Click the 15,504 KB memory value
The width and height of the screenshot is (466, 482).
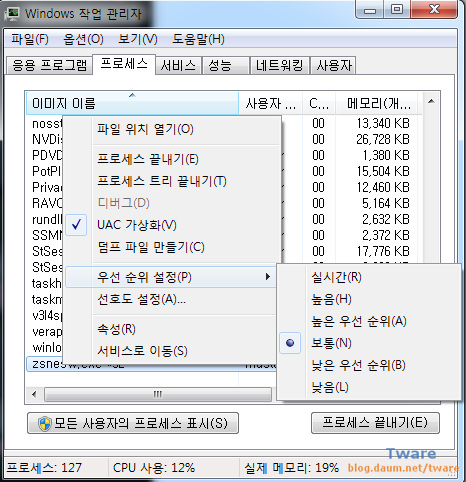point(383,172)
